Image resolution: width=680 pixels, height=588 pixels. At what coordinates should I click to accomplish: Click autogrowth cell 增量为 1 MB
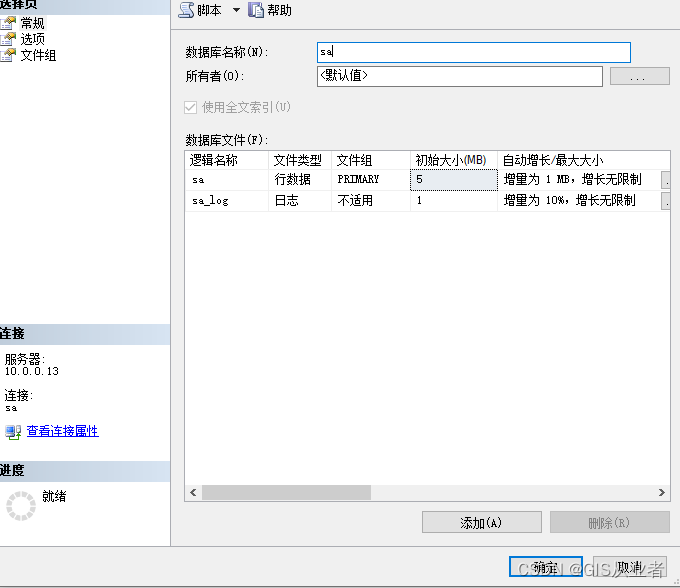pos(579,180)
